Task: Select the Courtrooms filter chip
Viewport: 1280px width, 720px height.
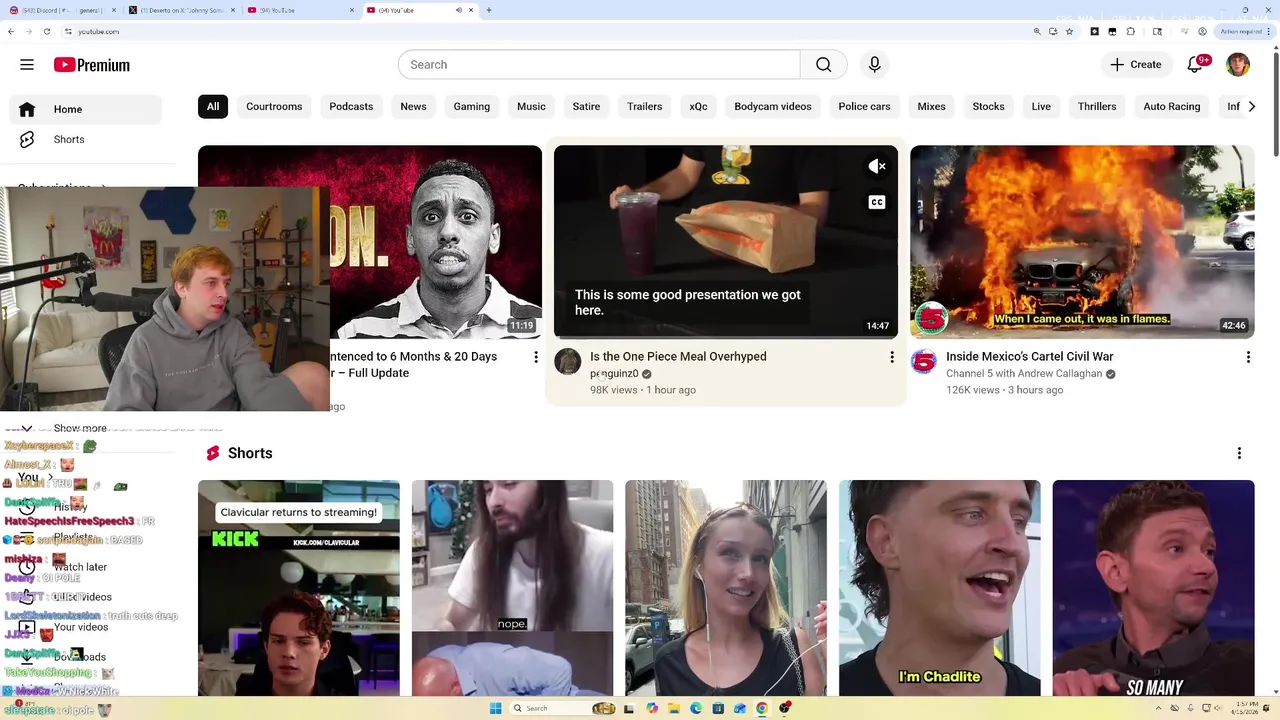Action: click(x=274, y=107)
